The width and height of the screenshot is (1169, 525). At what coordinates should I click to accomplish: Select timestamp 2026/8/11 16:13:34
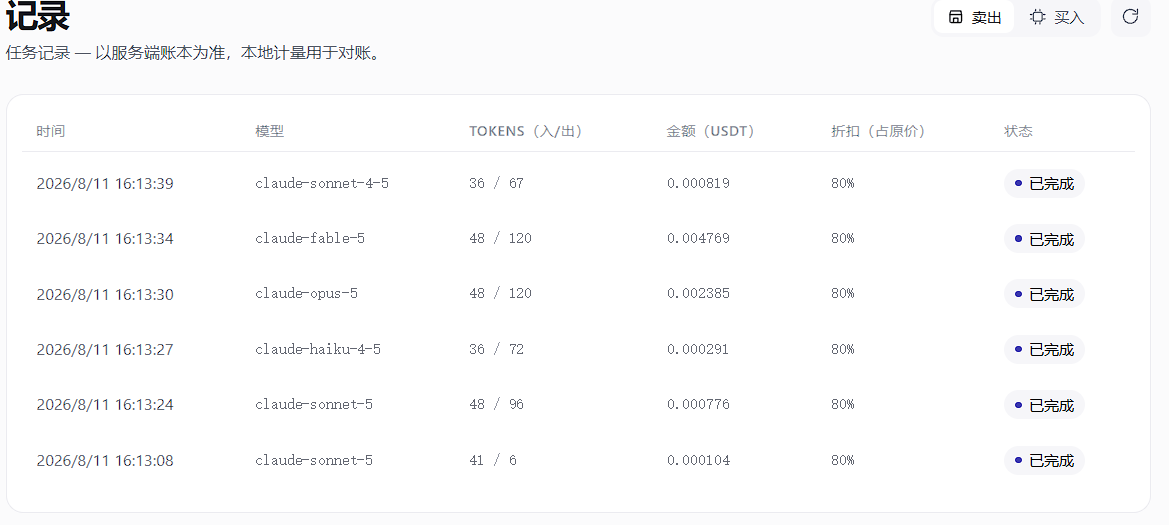(105, 239)
